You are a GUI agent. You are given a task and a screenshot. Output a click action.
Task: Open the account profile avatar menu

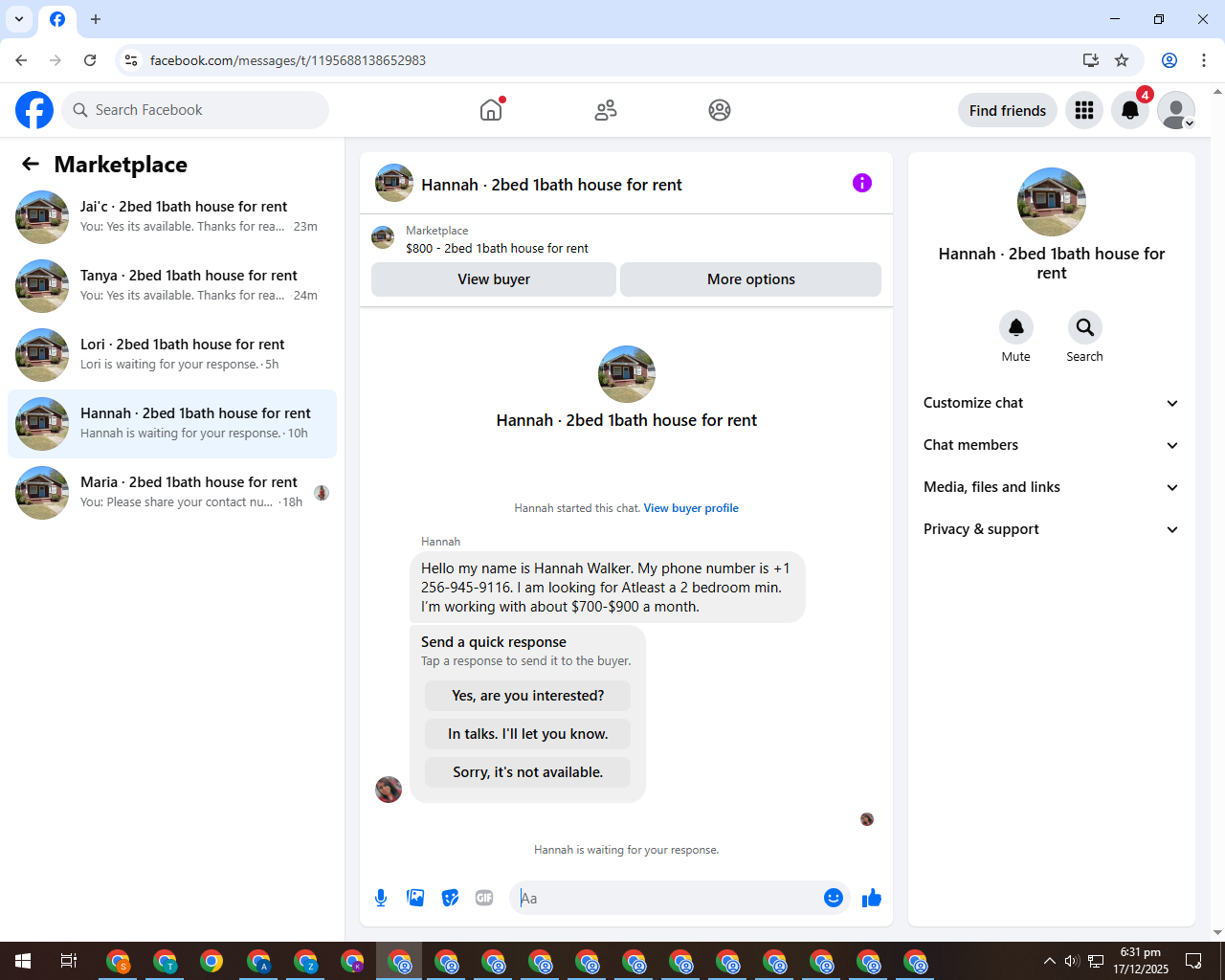1176,110
